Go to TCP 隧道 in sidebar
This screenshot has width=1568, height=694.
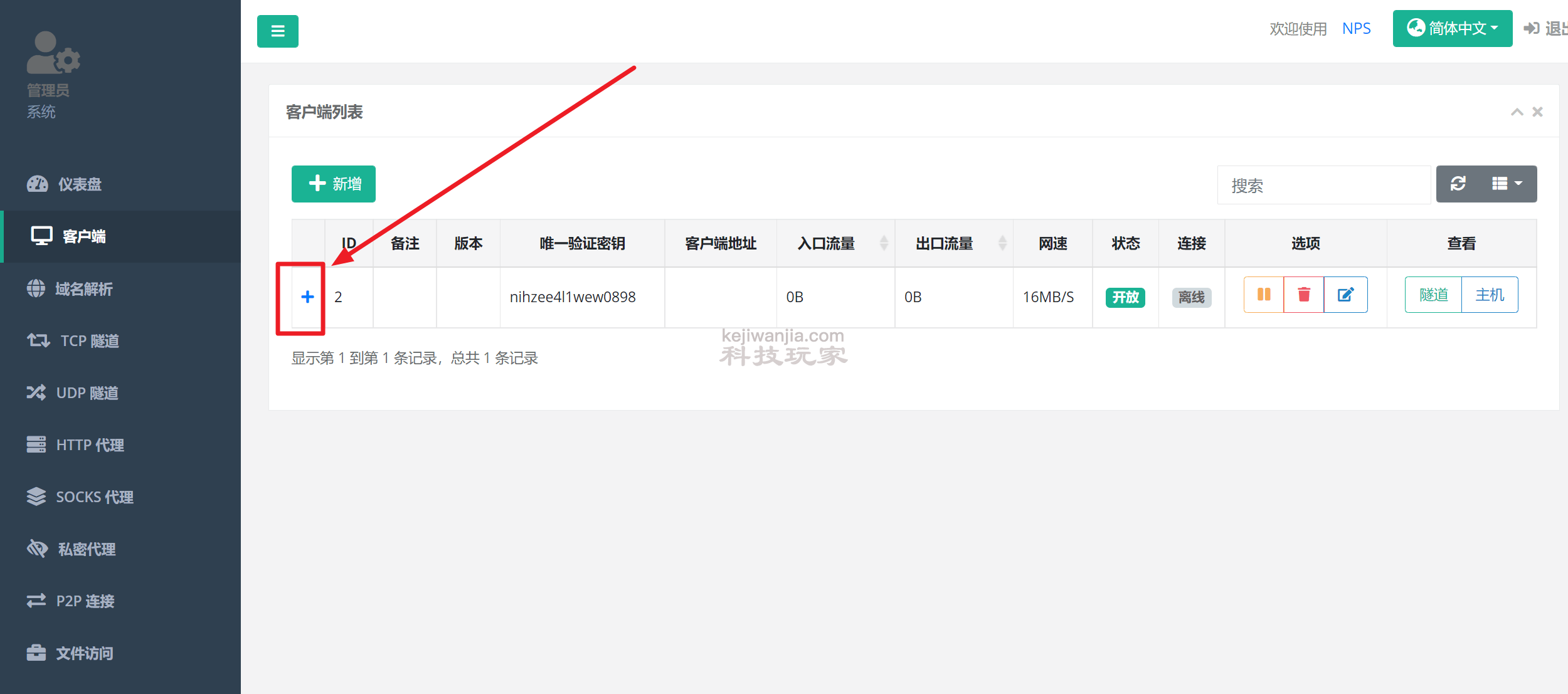click(x=89, y=341)
